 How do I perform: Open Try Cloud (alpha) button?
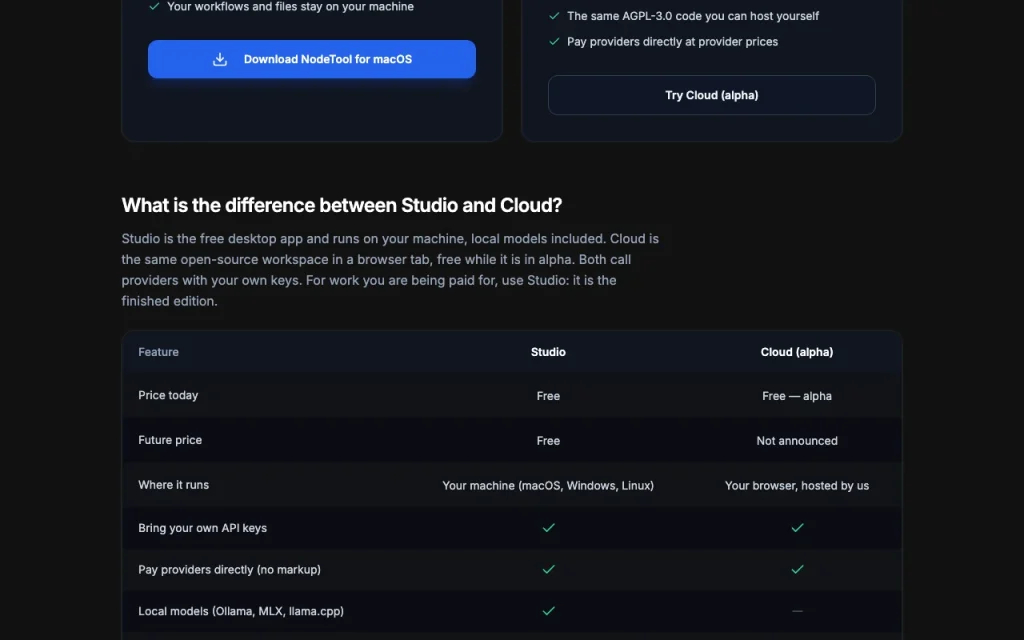click(711, 95)
